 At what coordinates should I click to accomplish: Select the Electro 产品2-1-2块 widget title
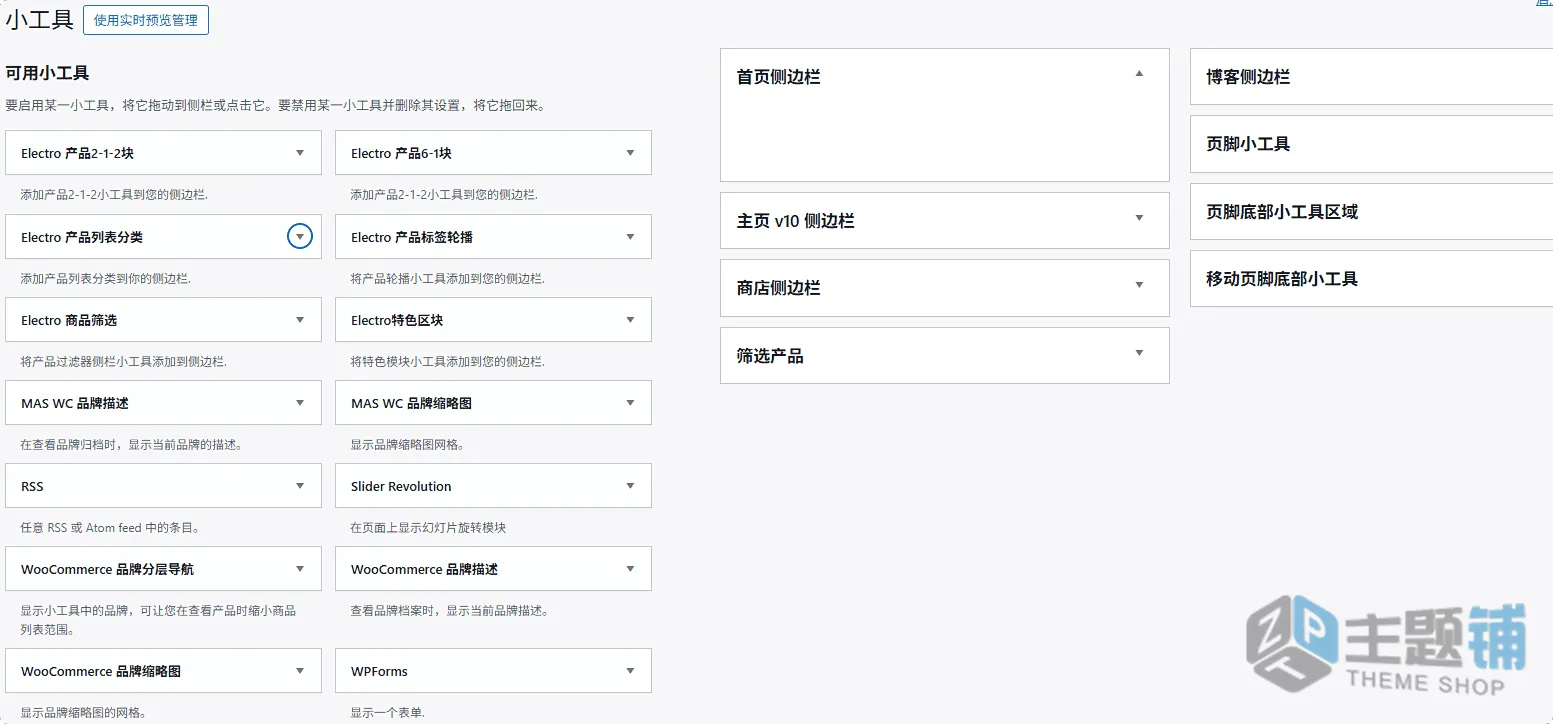pos(77,153)
